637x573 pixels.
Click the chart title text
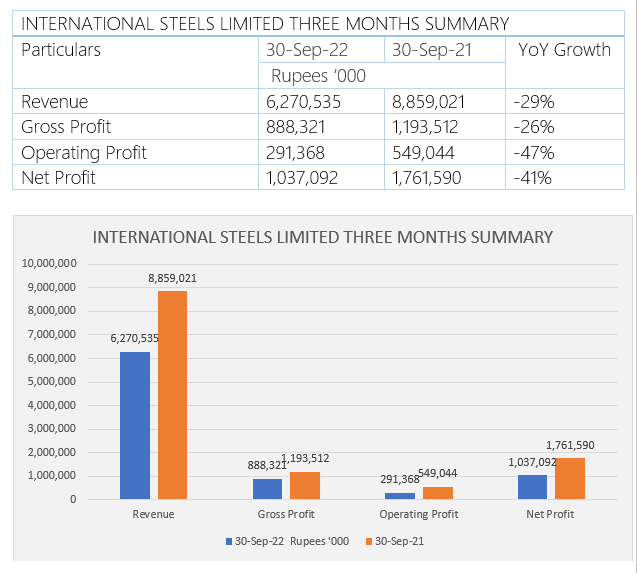coord(323,237)
